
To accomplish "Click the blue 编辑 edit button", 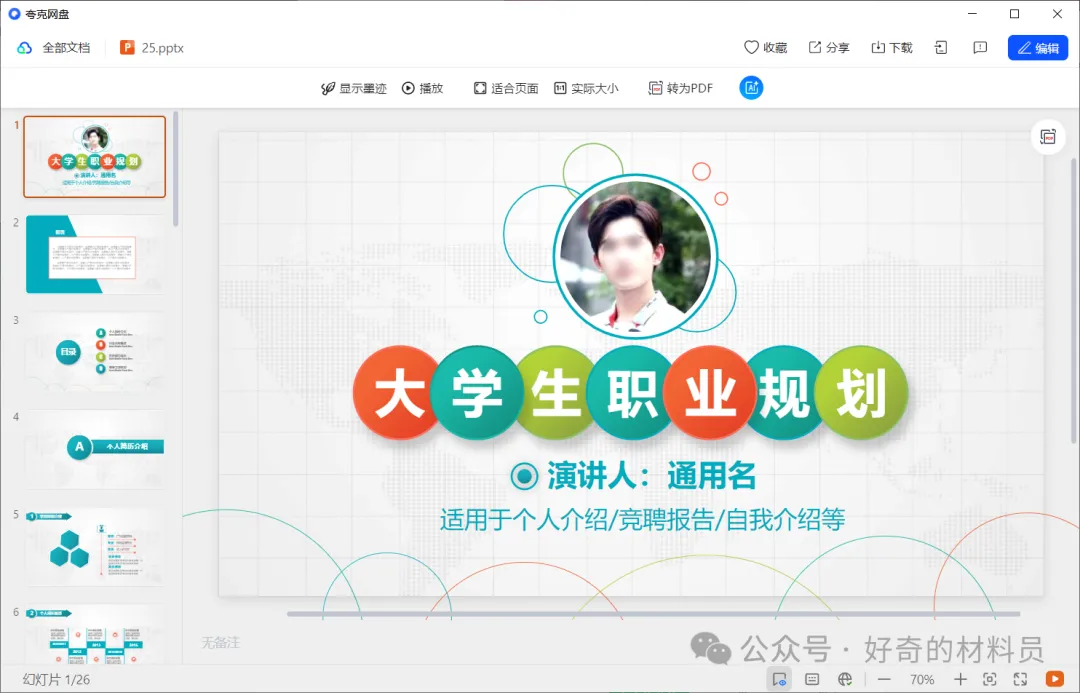I will point(1038,48).
